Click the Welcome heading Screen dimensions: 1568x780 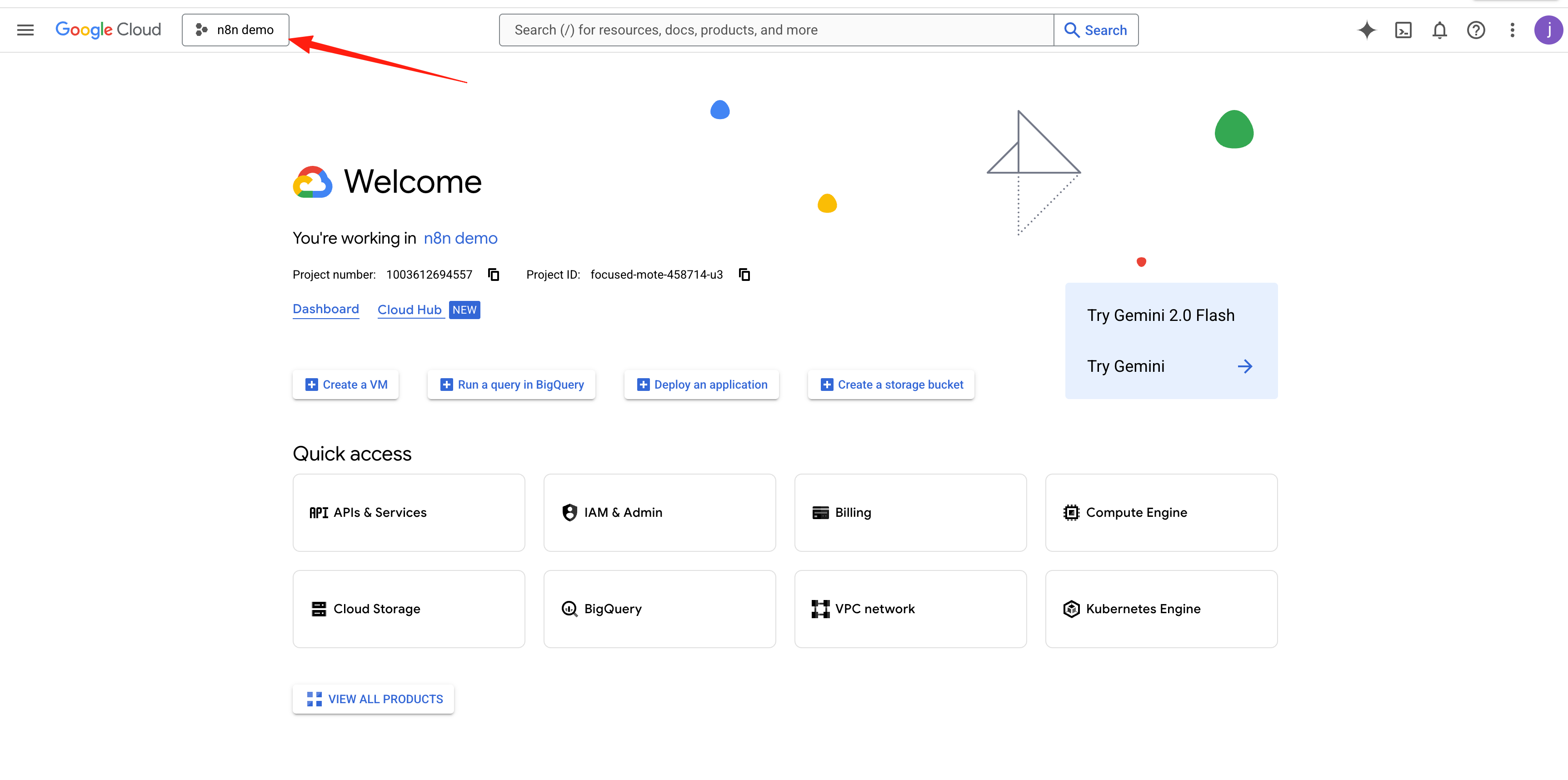point(413,181)
